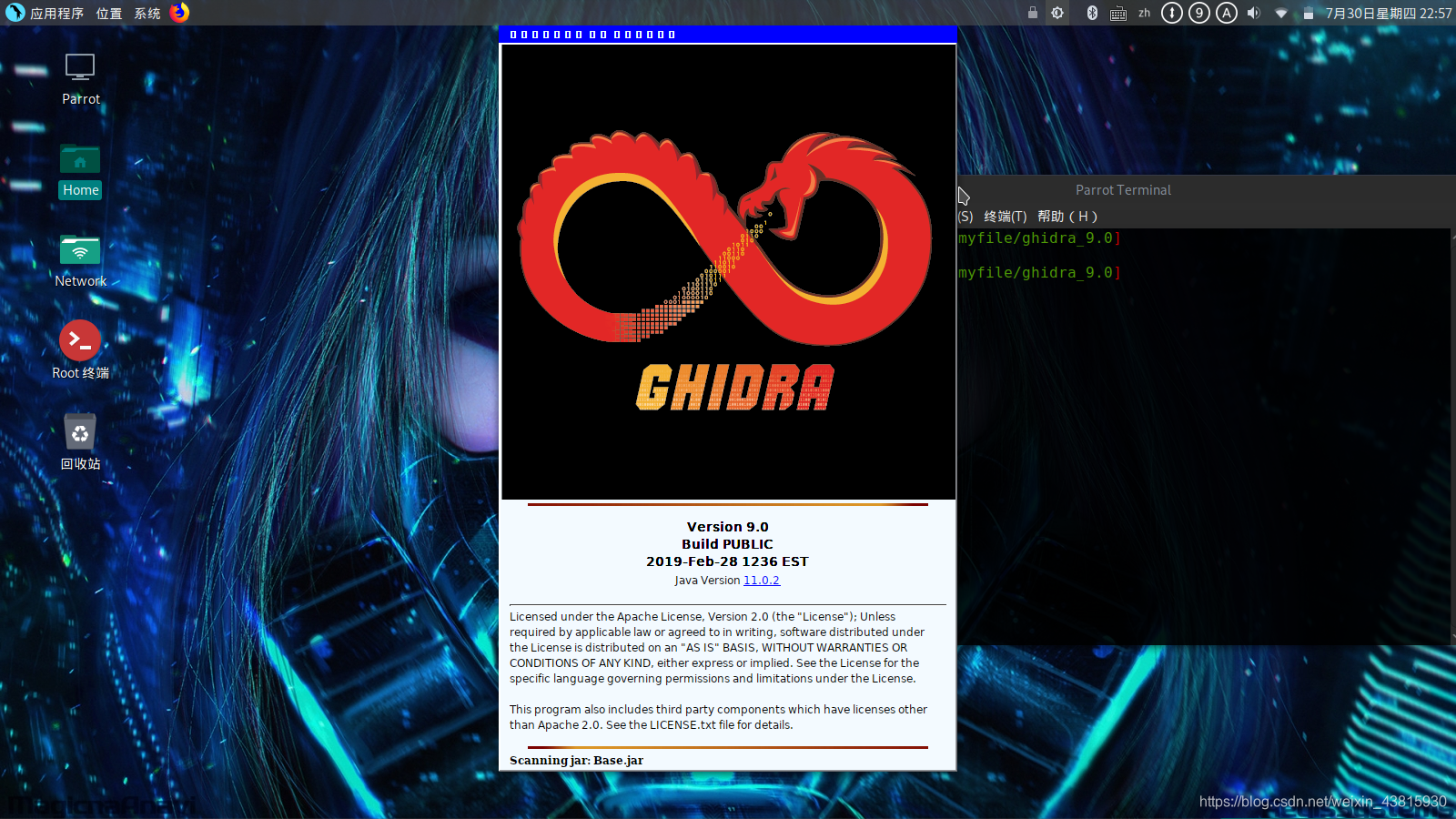Click second myfile/ghidra_9.0 line in terminal
Image resolution: width=1456 pixels, height=819 pixels.
pos(1038,273)
